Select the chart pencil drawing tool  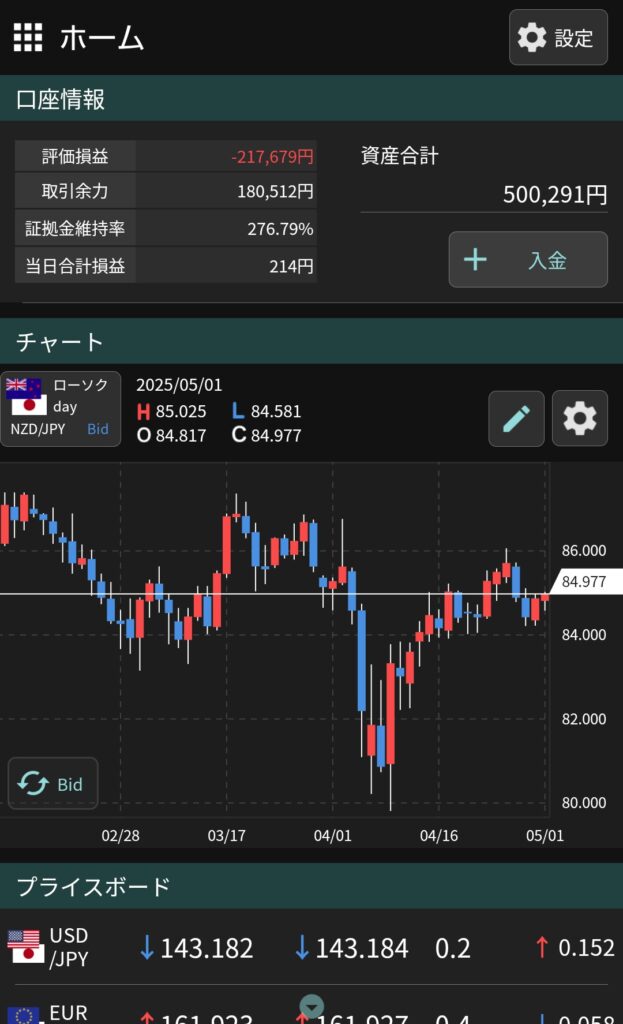[x=516, y=418]
